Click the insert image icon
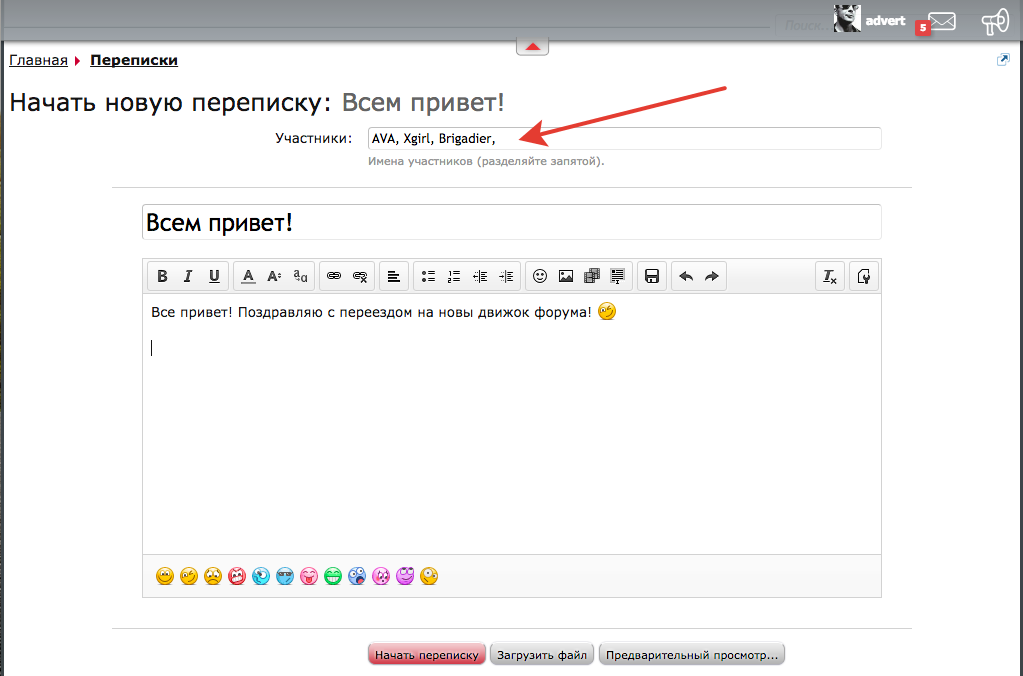 click(x=566, y=277)
